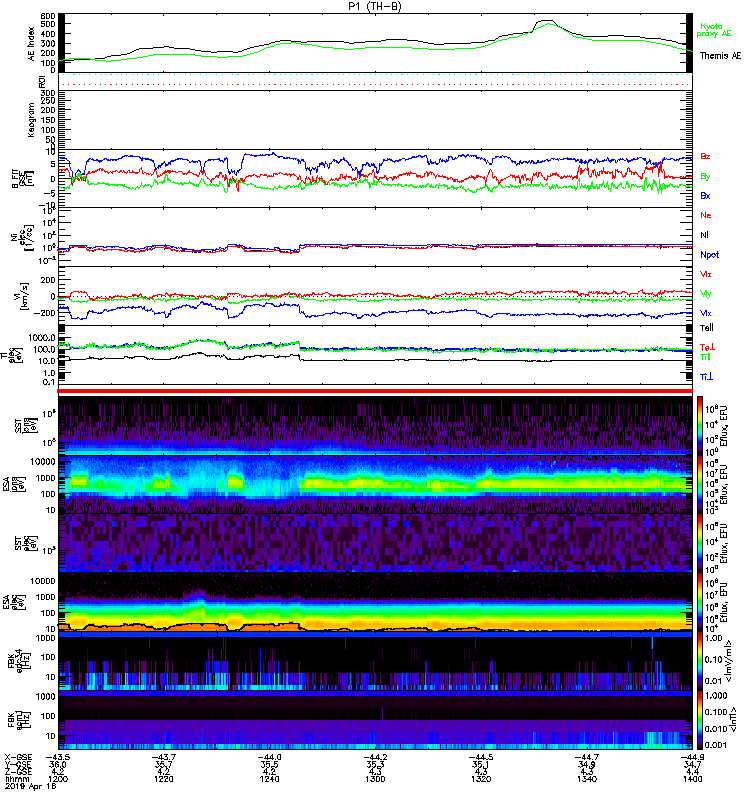The width and height of the screenshot is (750, 800).
Task: Click the 1220 time tick label
Action: (x=163, y=779)
